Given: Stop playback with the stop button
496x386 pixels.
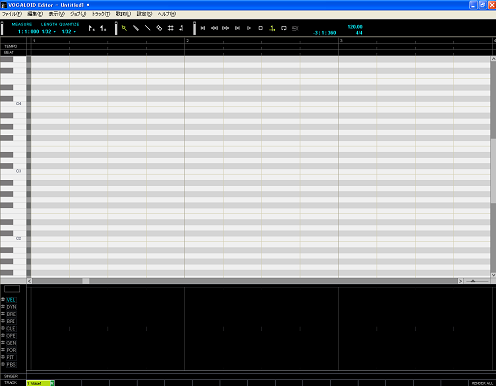Looking at the screenshot, I should 260,28.
